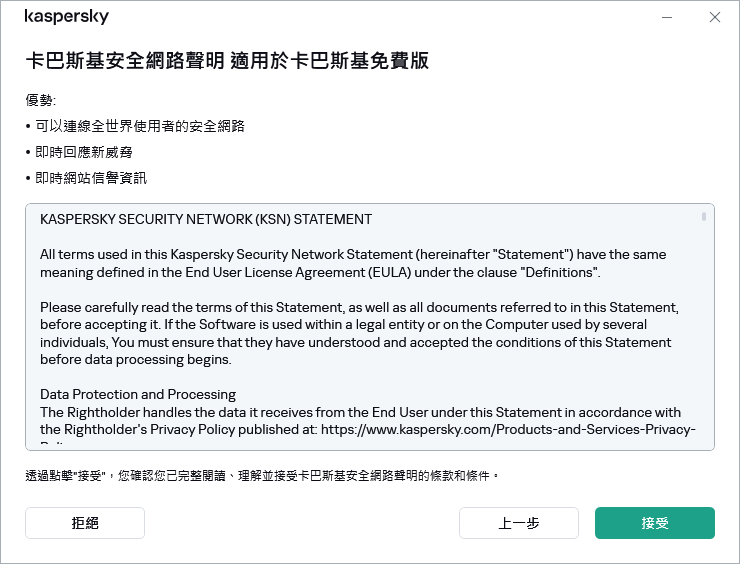Click the 透過點擊"接受" confirmation notice
Screen dimensions: 740x564
pos(261,475)
